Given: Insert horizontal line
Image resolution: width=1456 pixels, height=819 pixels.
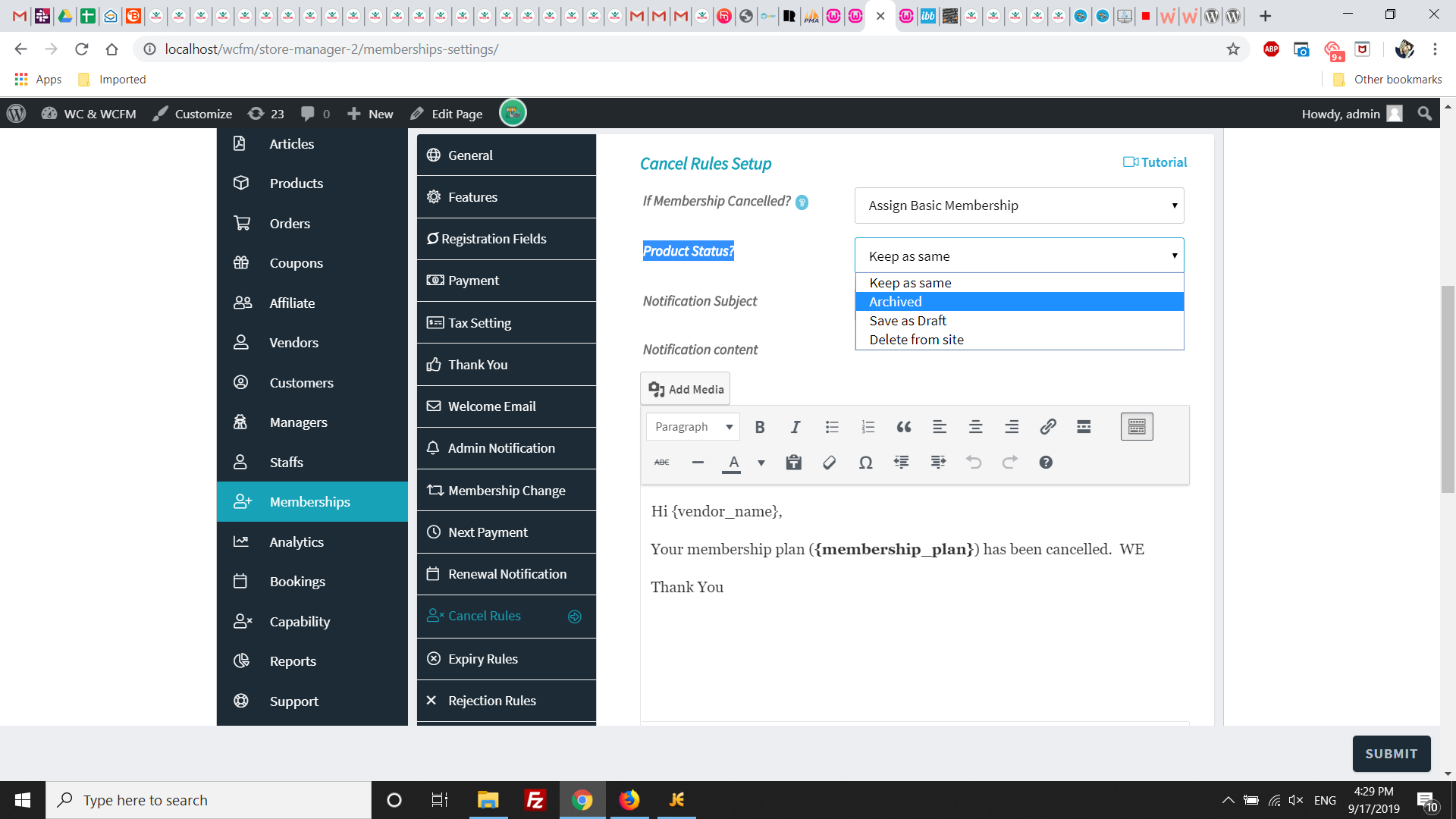Looking at the screenshot, I should pyautogui.click(x=698, y=463).
